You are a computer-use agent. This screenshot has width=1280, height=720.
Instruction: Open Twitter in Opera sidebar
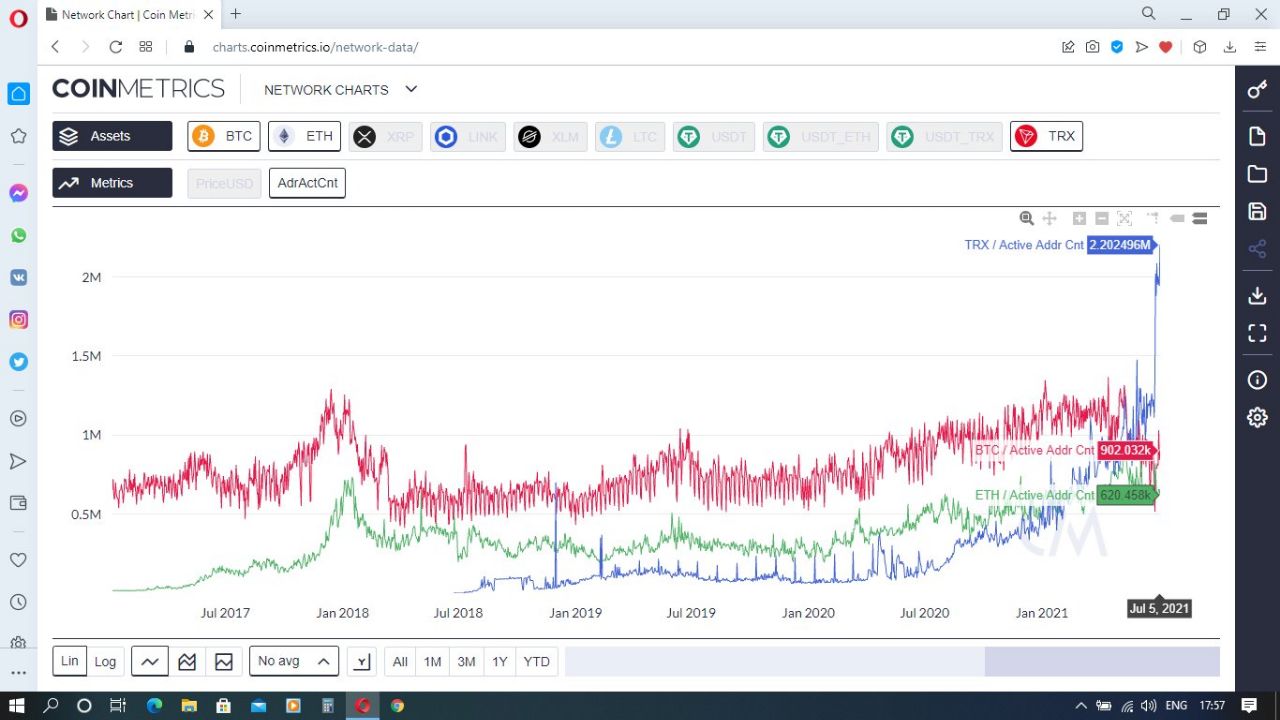tap(18, 362)
